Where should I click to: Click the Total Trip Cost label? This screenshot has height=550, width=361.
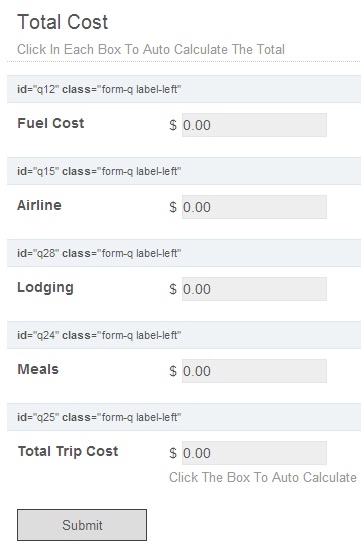[68, 451]
